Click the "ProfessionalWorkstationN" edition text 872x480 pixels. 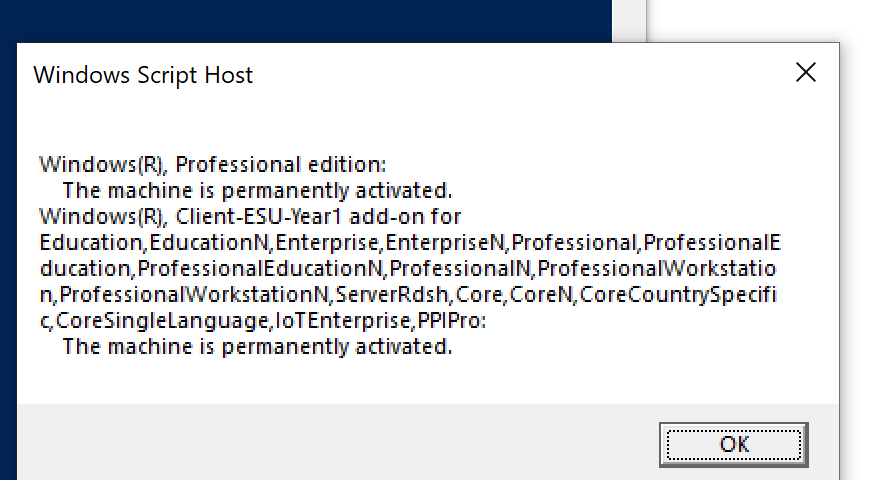tap(195, 295)
